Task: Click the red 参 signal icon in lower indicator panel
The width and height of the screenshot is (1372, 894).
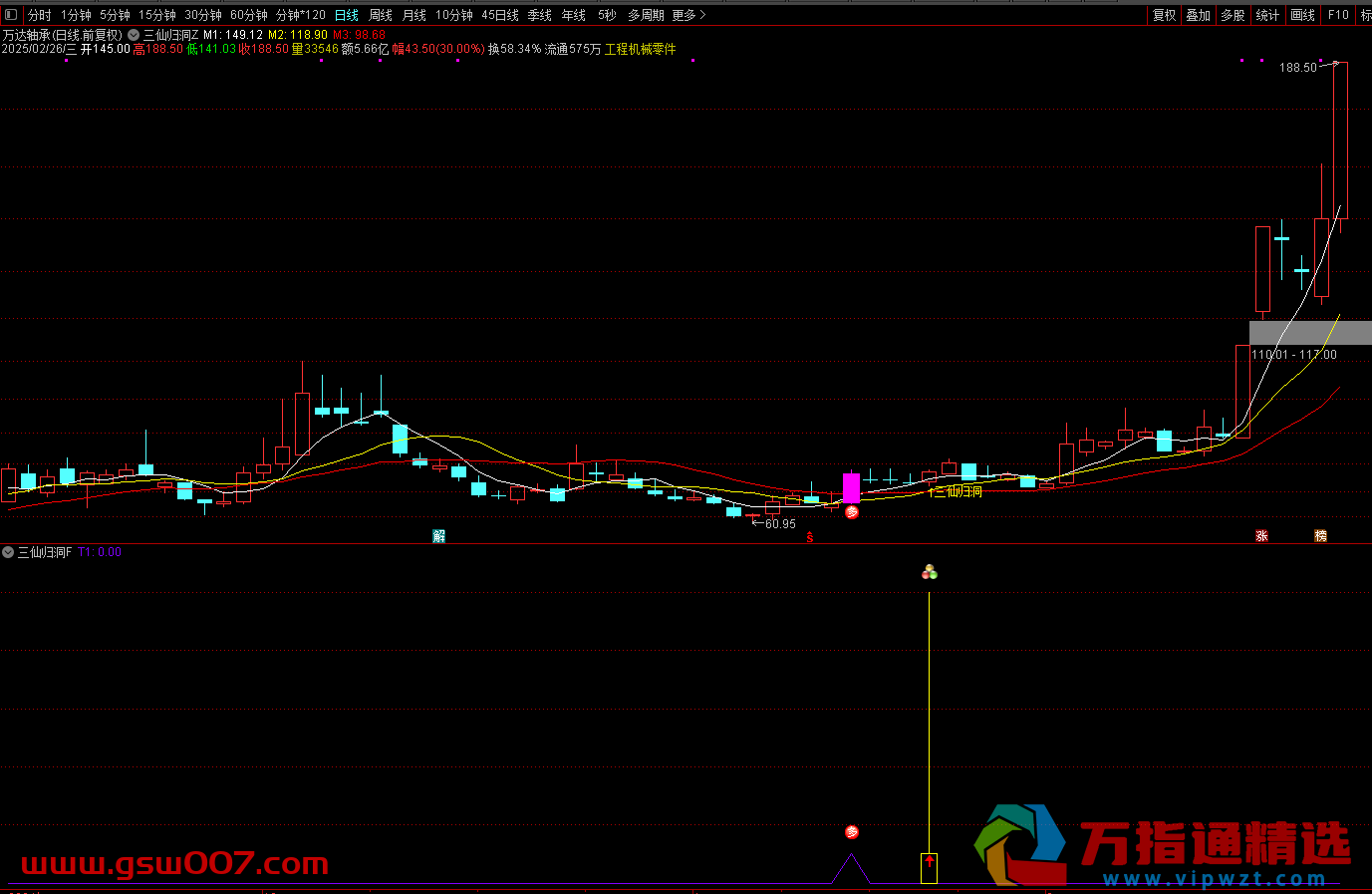Action: pyautogui.click(x=852, y=832)
